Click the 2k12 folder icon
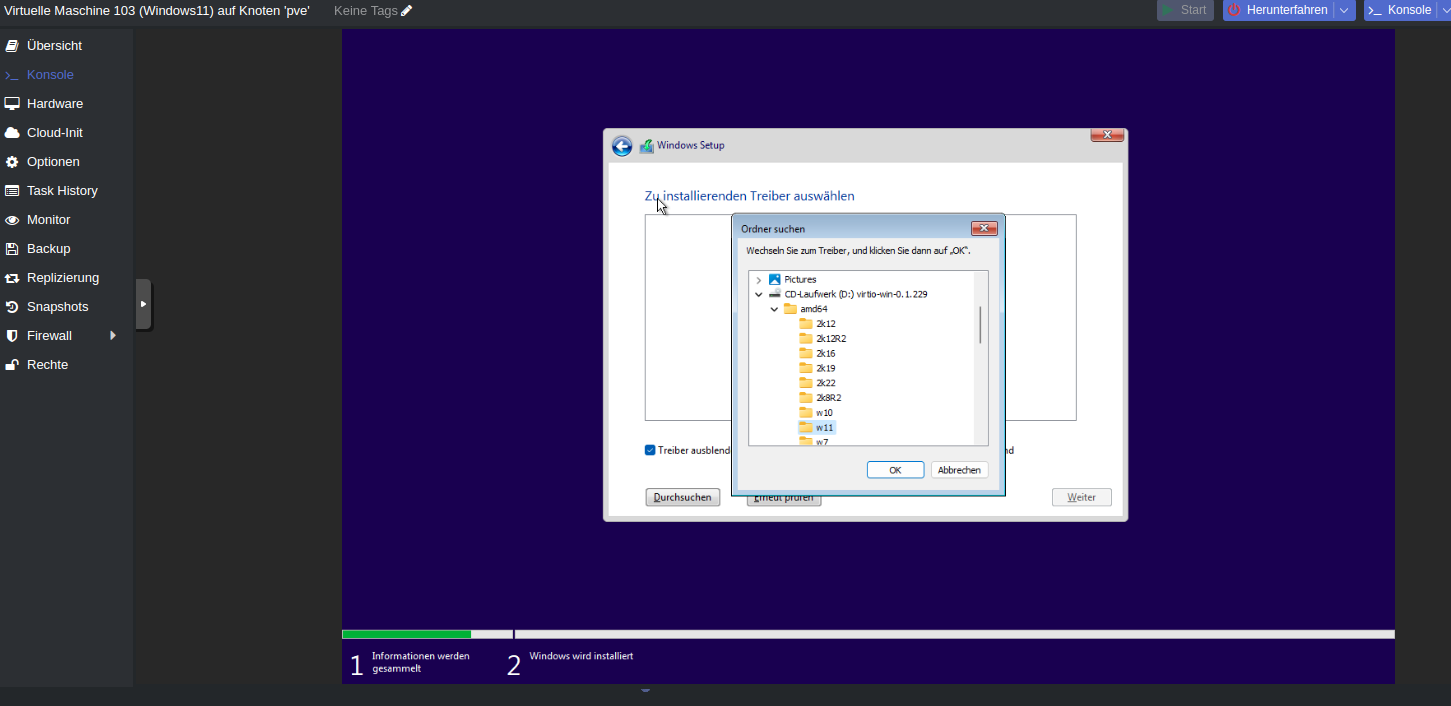The width and height of the screenshot is (1451, 706). pos(806,324)
